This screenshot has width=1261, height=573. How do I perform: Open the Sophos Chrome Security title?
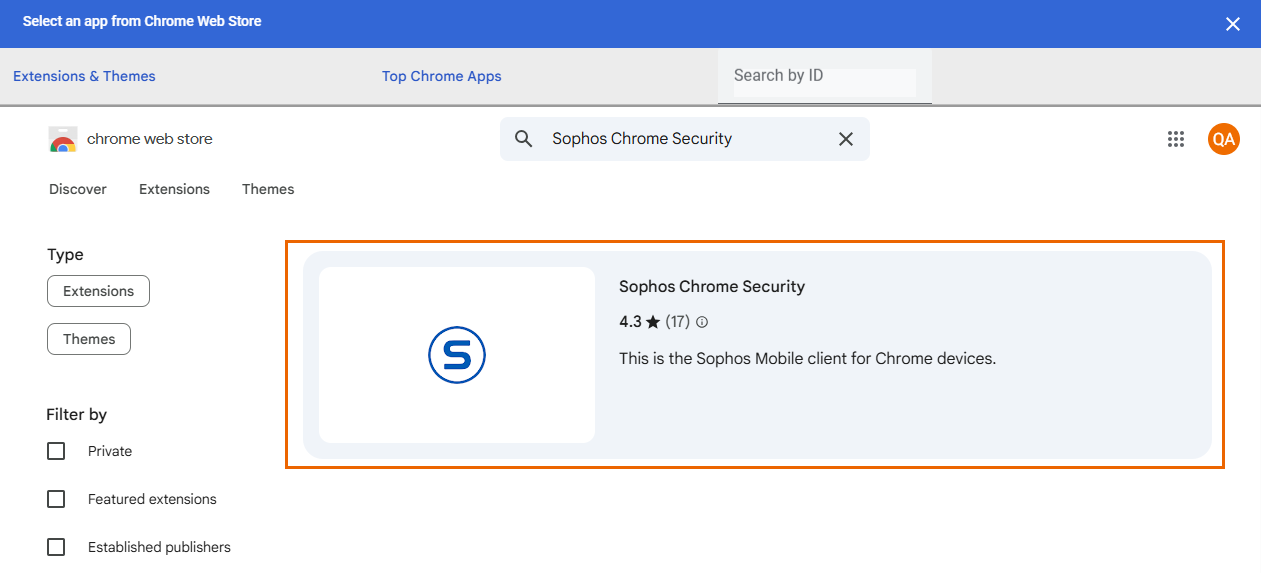click(x=711, y=287)
